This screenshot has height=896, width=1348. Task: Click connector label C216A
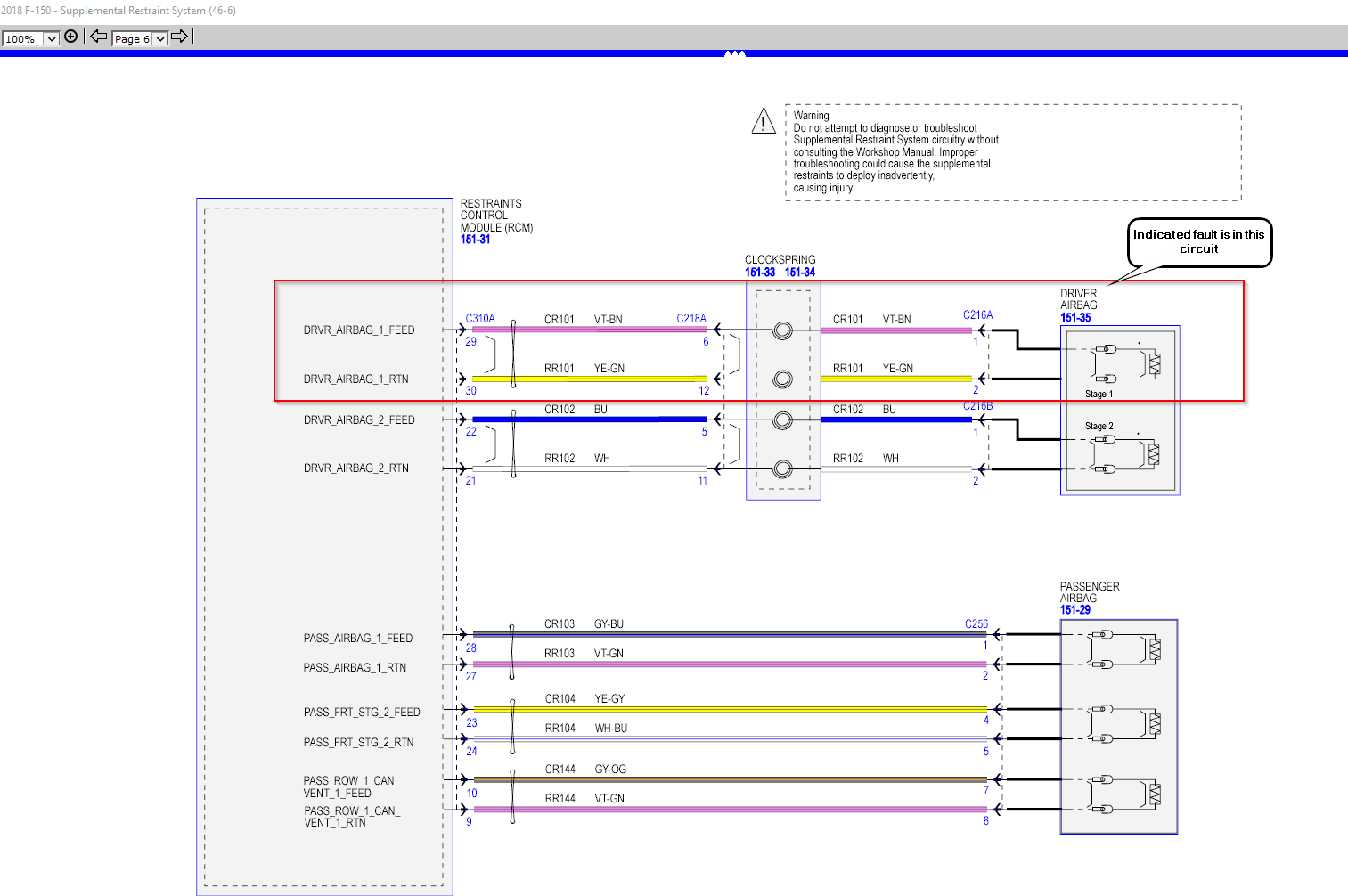pyautogui.click(x=977, y=315)
